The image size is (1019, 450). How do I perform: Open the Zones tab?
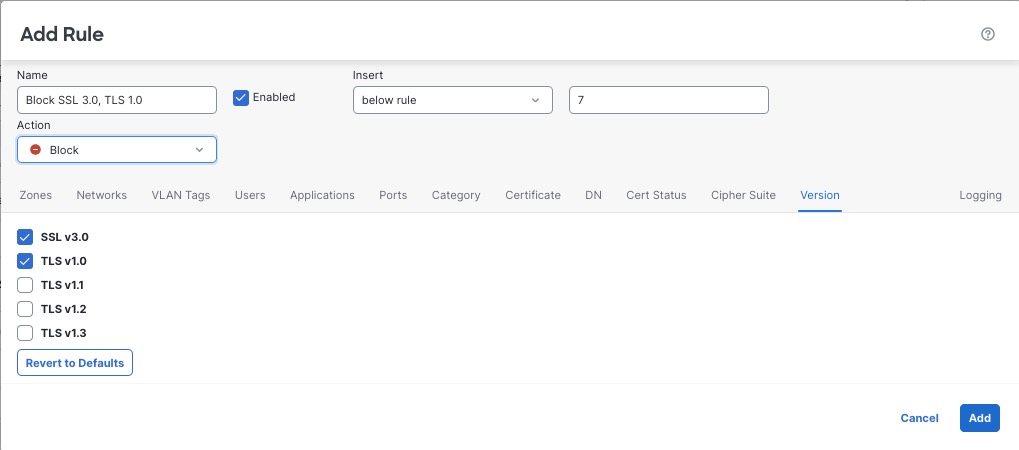tap(36, 195)
